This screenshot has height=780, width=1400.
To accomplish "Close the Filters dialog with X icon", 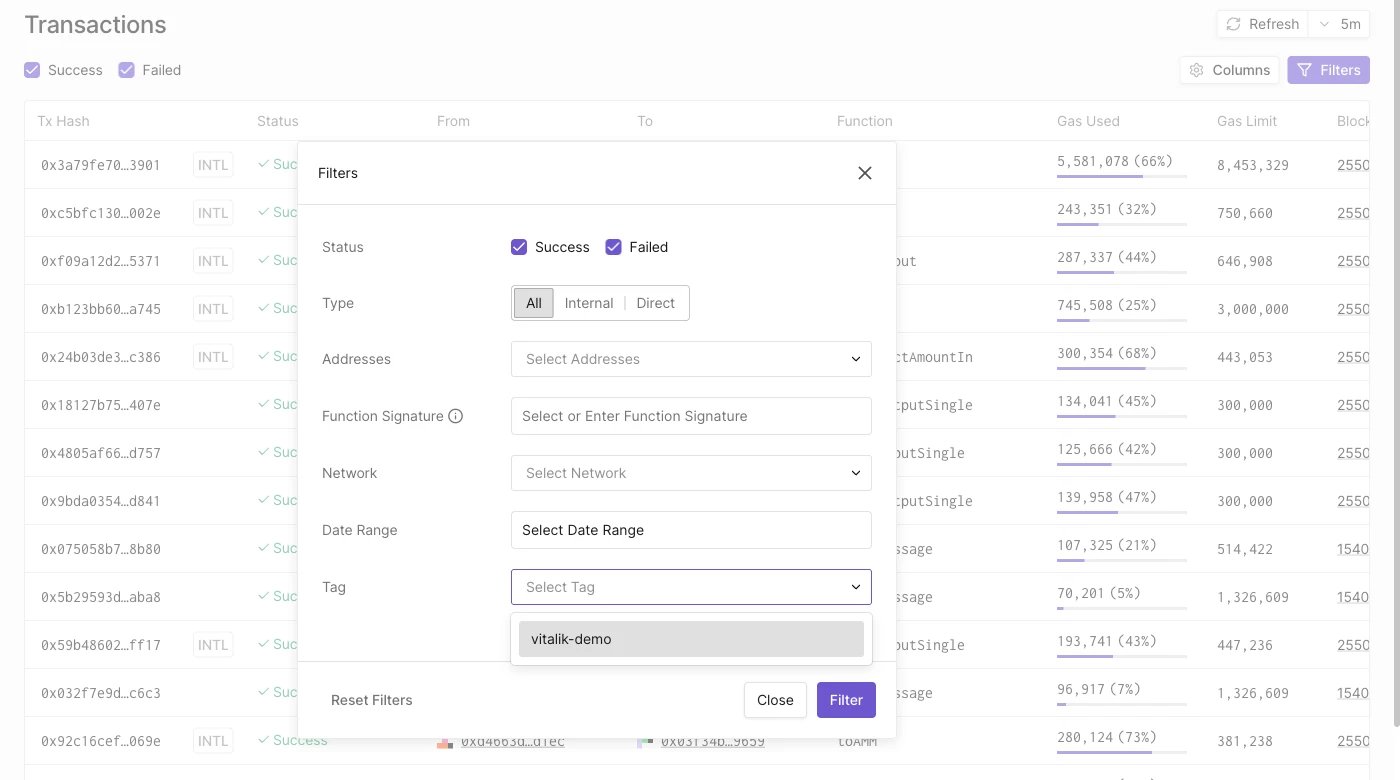I will [x=865, y=173].
